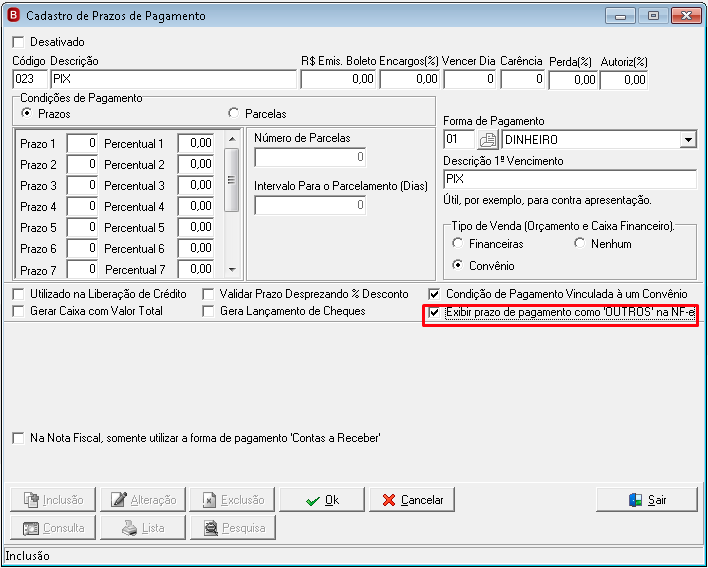Click the red B application icon in title bar
This screenshot has height=568, width=708.
pos(14,15)
